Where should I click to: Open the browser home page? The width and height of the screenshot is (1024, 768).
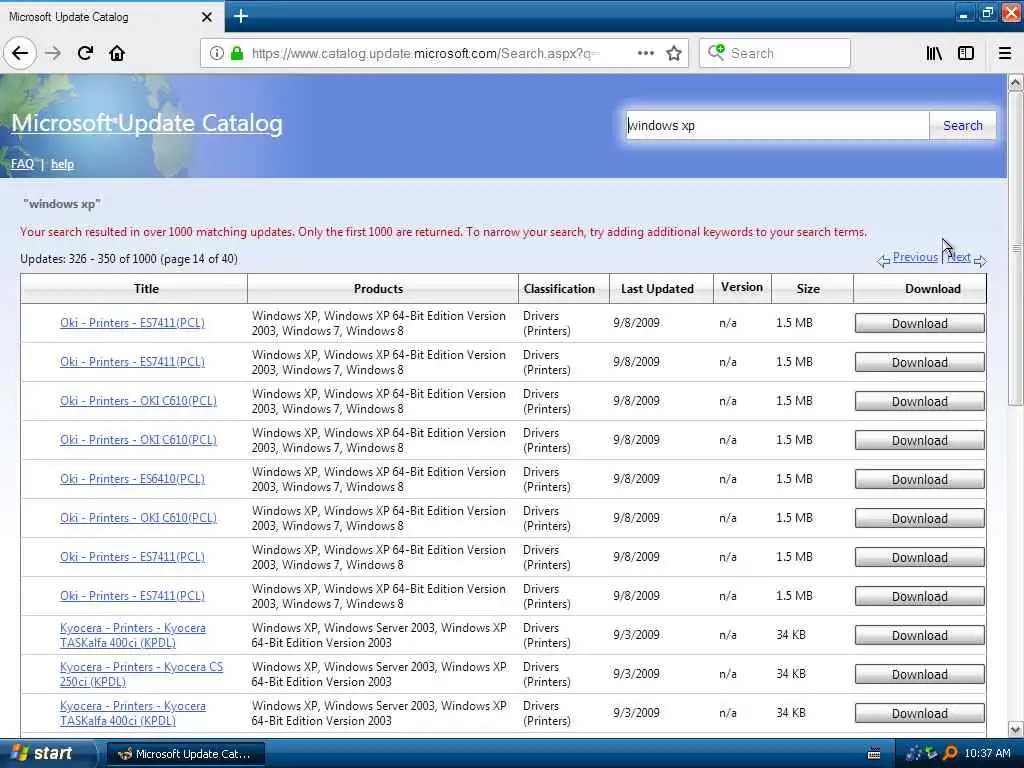point(117,53)
